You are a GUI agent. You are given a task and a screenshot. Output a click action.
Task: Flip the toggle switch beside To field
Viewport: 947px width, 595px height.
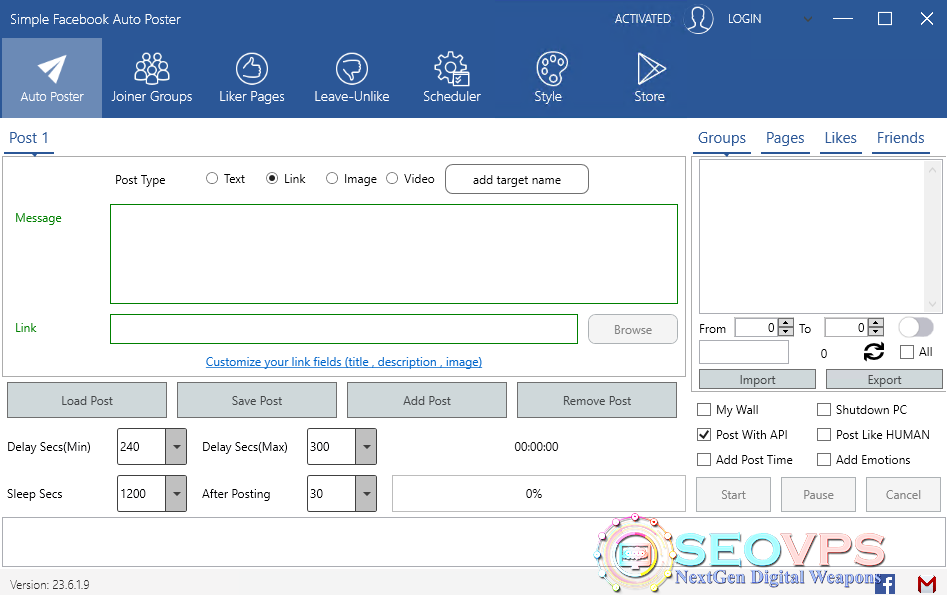[x=916, y=327]
